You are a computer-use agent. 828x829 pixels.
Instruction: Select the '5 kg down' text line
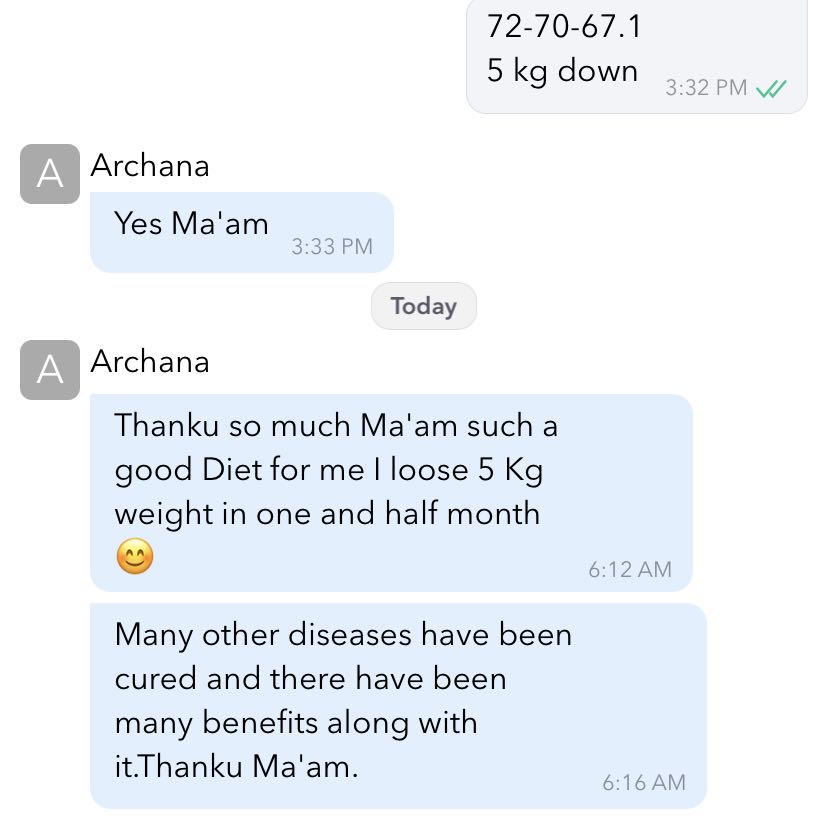pyautogui.click(x=562, y=71)
